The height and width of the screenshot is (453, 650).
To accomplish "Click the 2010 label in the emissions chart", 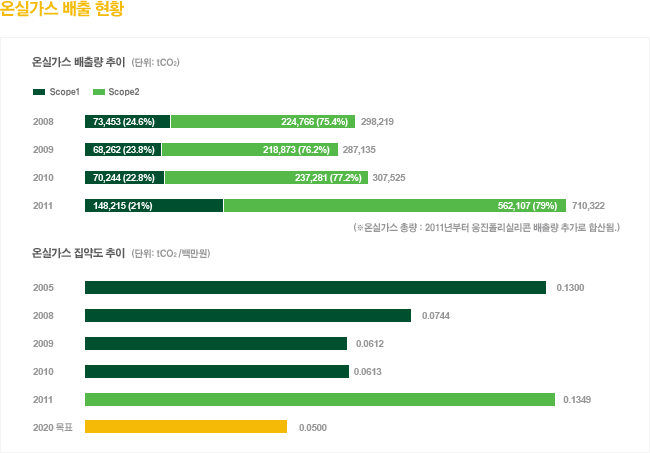I will pyautogui.click(x=44, y=178).
